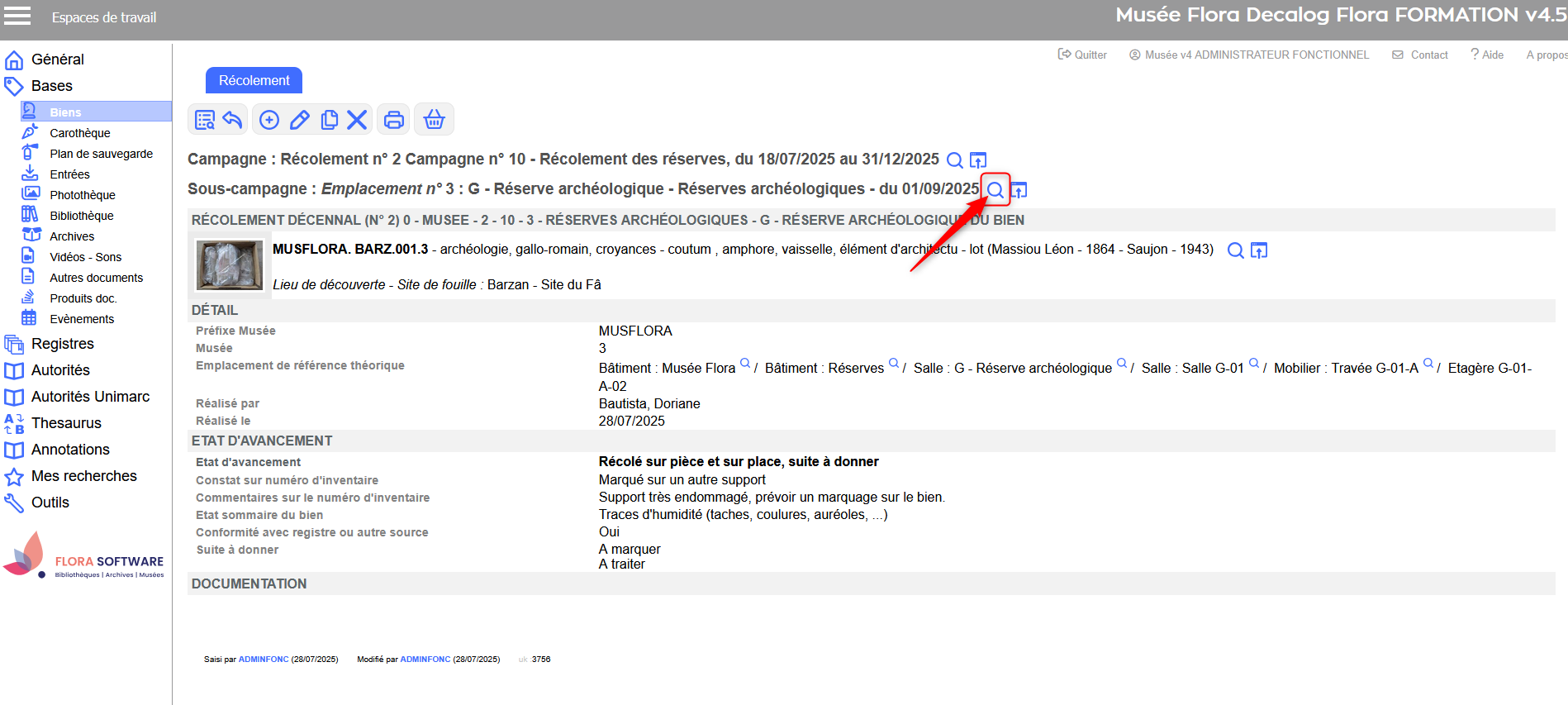The height and width of the screenshot is (705, 1568).
Task: Open Campagne record in new window icon
Action: click(x=978, y=160)
